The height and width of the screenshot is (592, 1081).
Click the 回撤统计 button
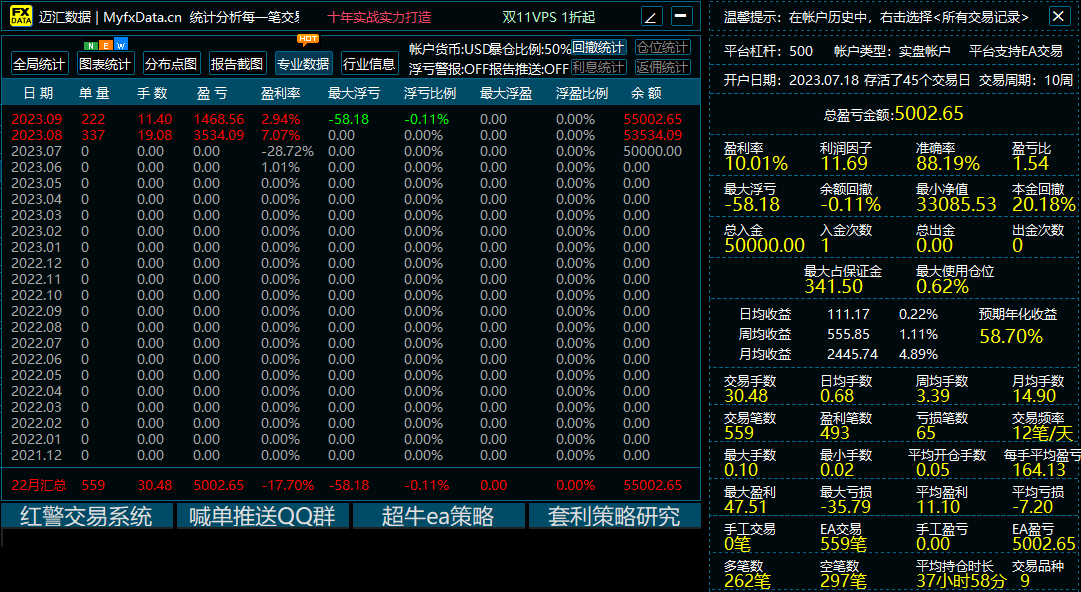[598, 48]
